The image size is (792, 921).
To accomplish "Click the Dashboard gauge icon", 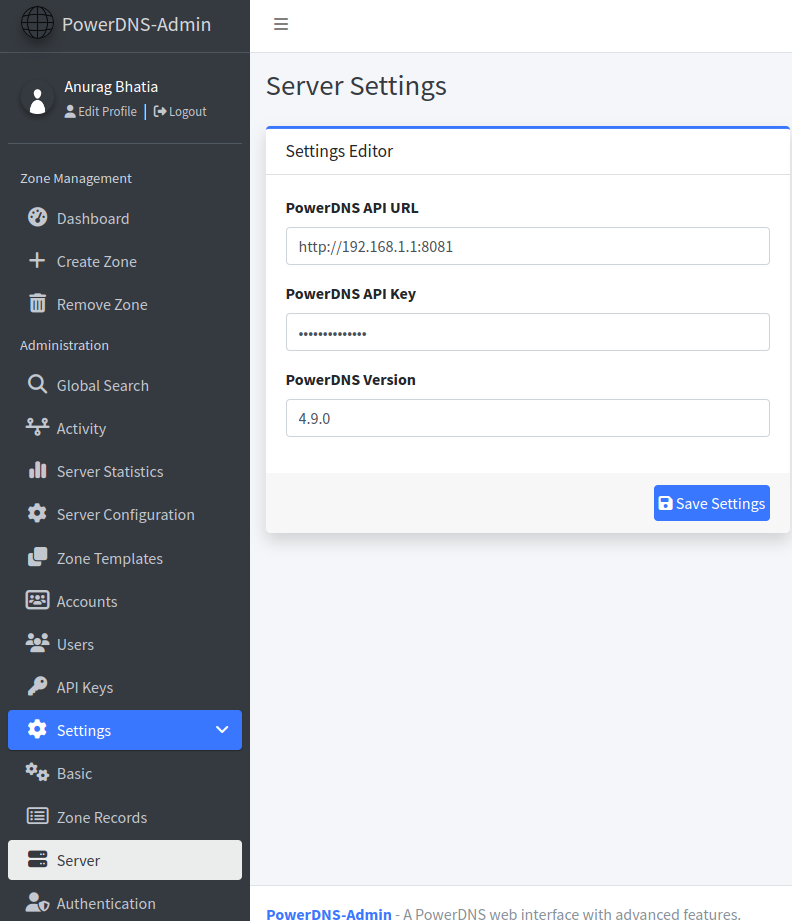I will [37, 217].
